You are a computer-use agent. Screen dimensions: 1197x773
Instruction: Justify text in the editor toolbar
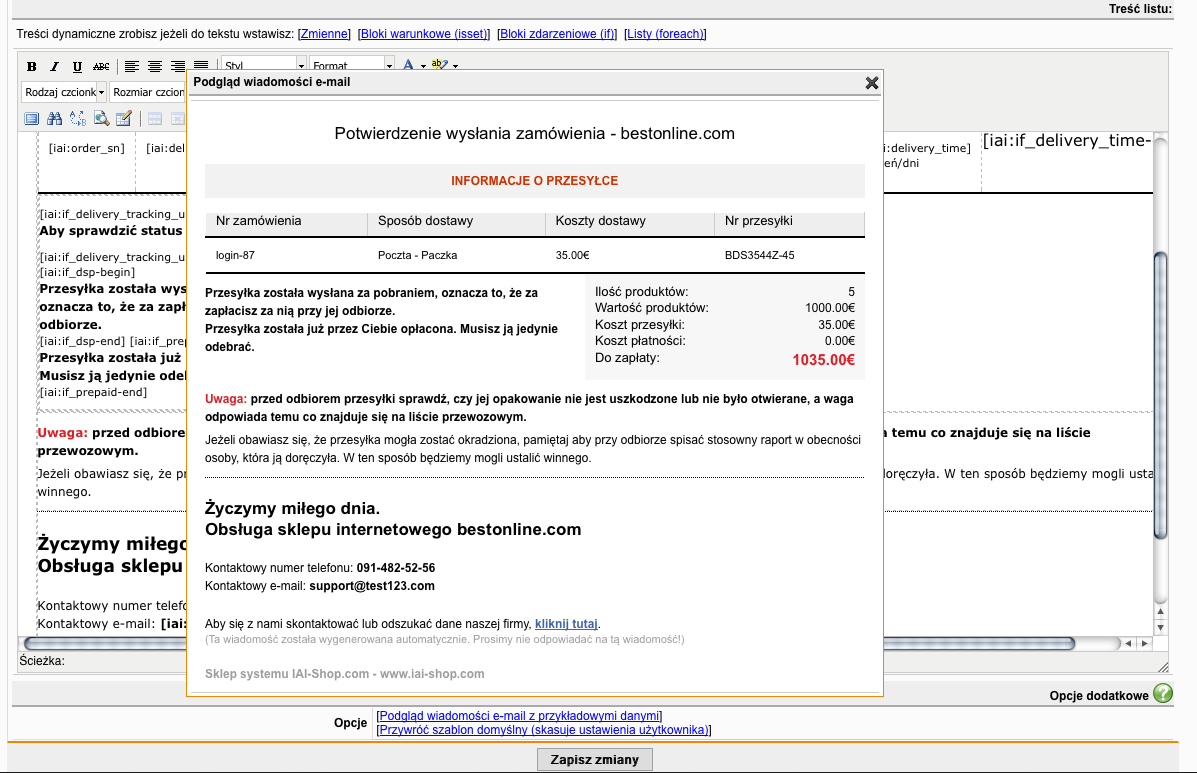pos(201,66)
